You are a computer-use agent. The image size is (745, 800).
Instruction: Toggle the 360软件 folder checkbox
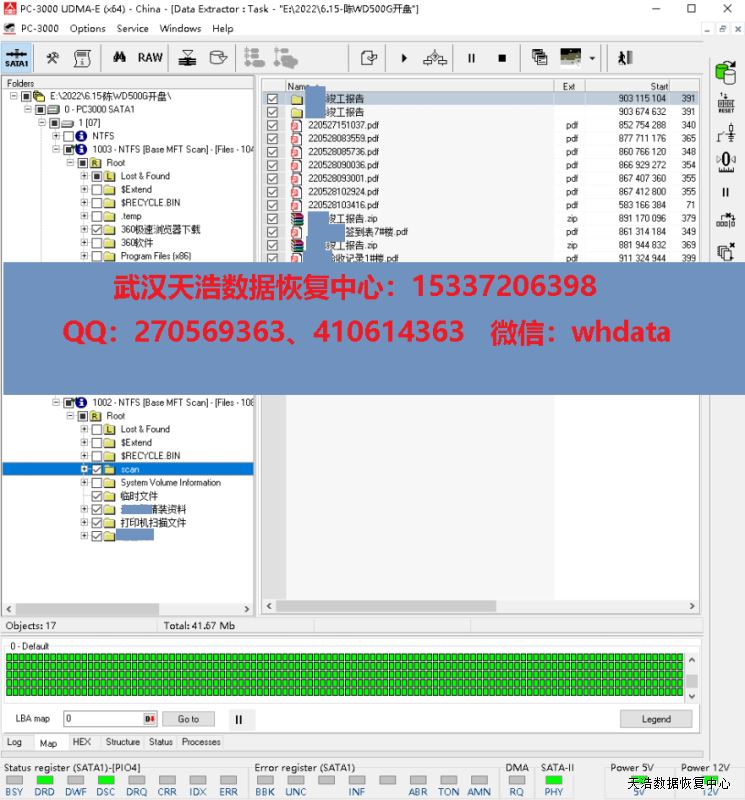coord(97,243)
